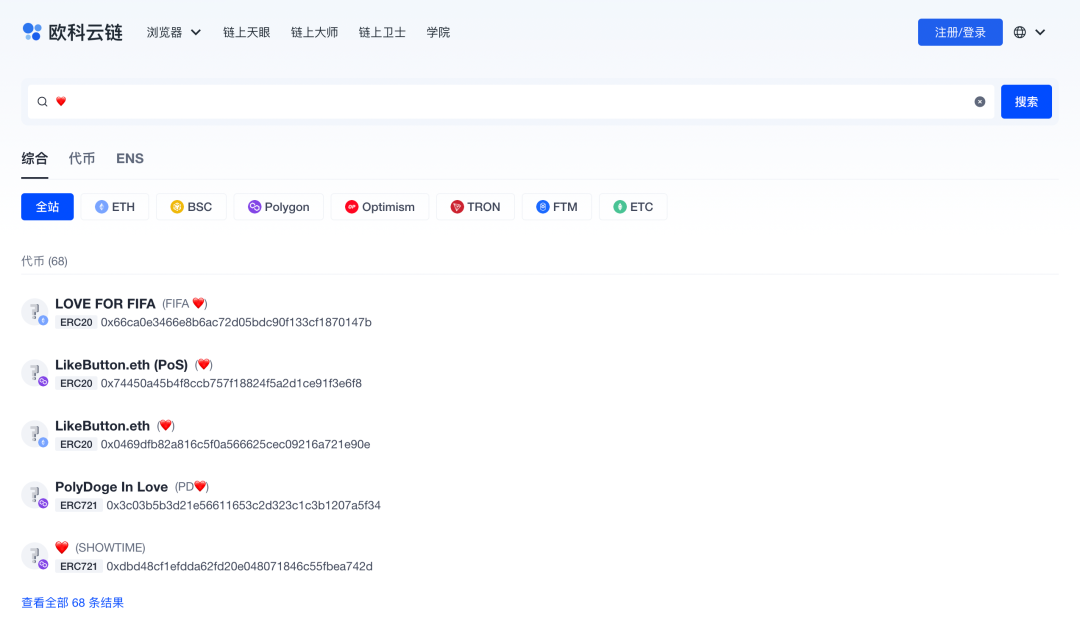Filter results by Polygon chain
Image resolution: width=1080 pixels, height=622 pixels.
279,207
